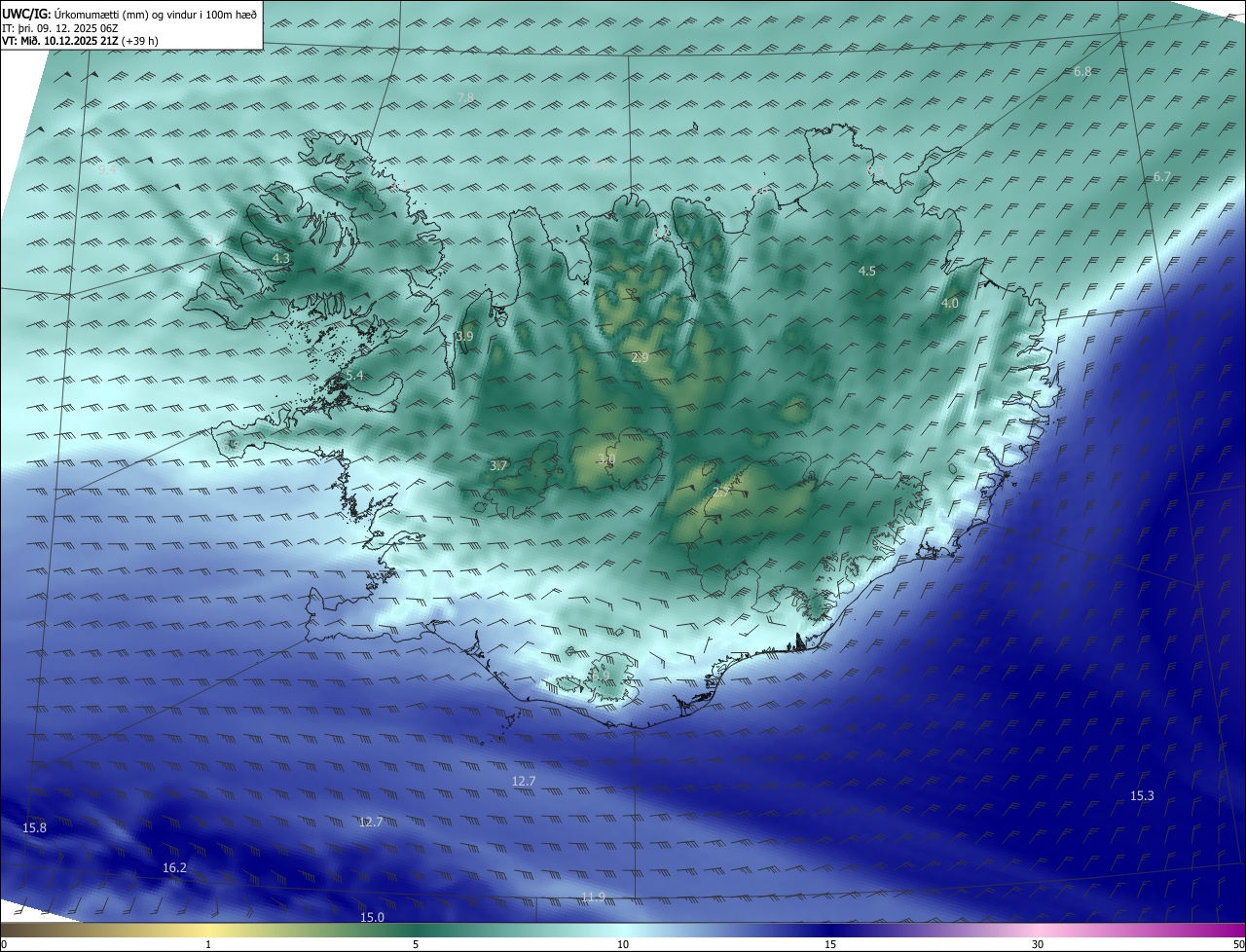Click the 7.8 value label

point(465,97)
